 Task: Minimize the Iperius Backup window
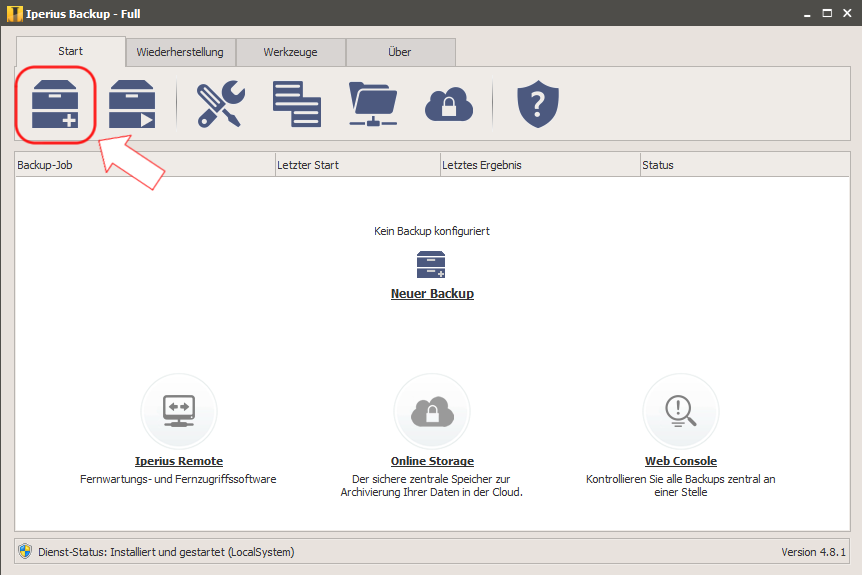(x=807, y=13)
